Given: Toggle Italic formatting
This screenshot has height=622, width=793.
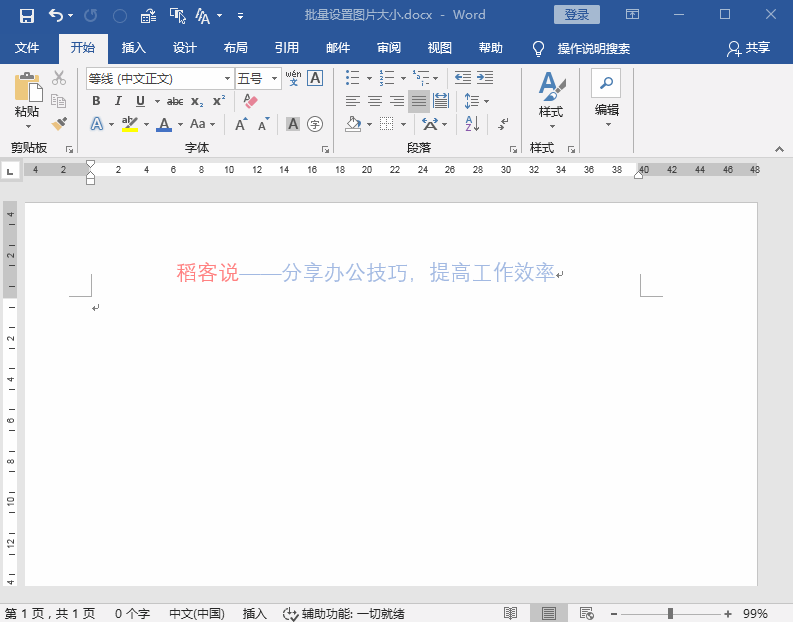Looking at the screenshot, I should (118, 101).
